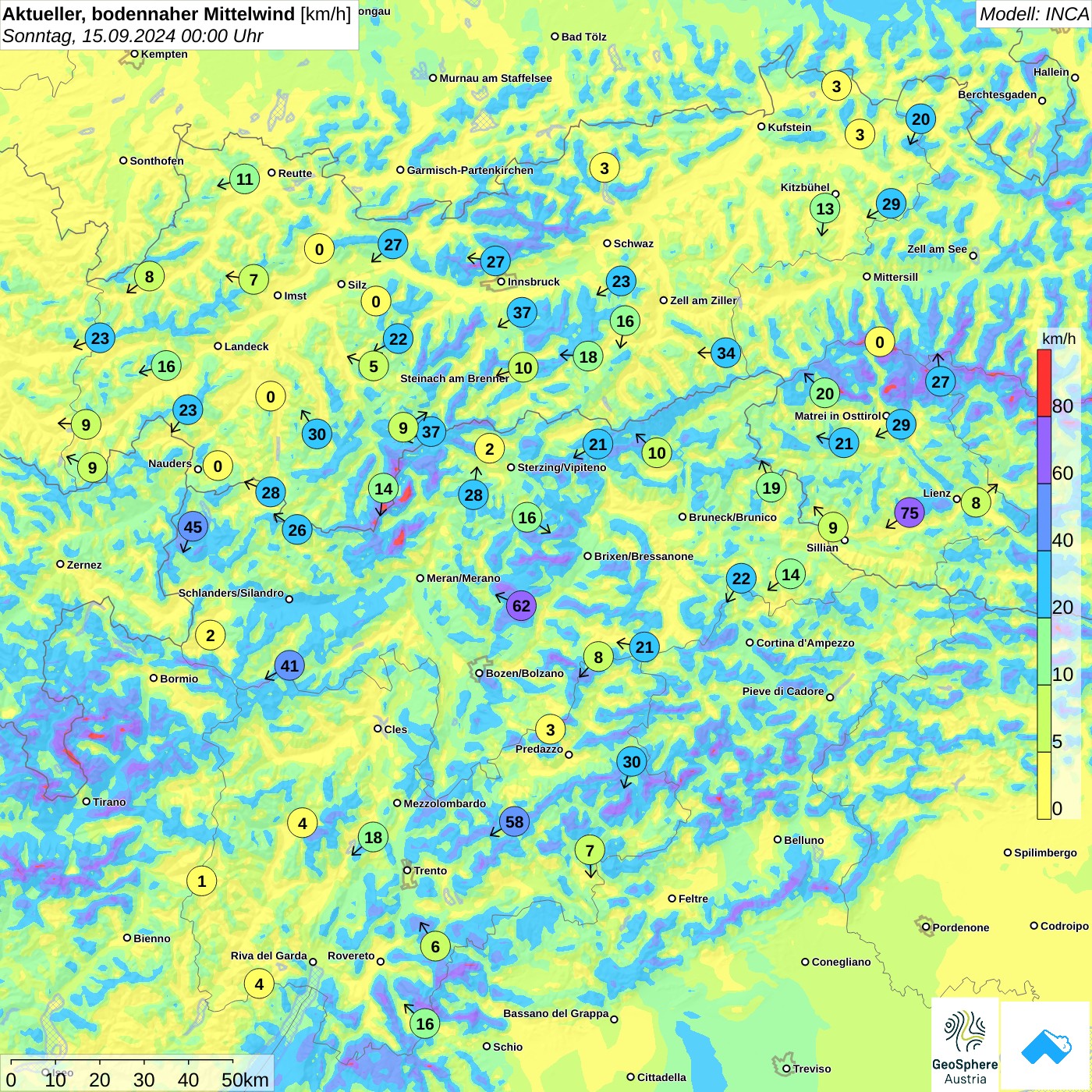Select the 0 km/h marker north of Matrei
The height and width of the screenshot is (1092, 1092).
tap(879, 342)
